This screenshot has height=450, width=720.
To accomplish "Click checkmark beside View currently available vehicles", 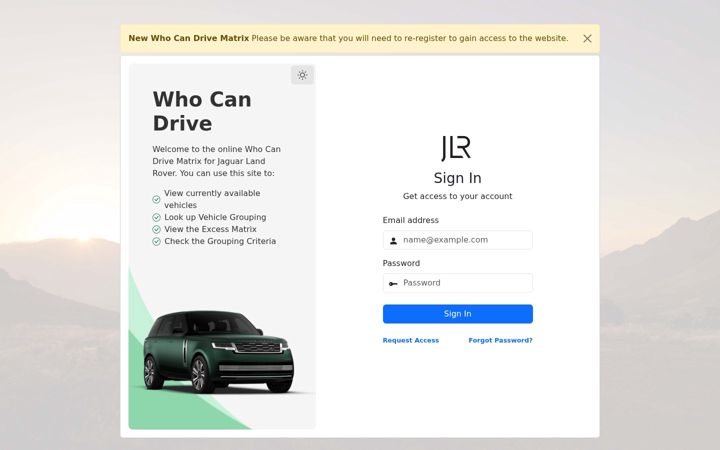I will pyautogui.click(x=157, y=199).
